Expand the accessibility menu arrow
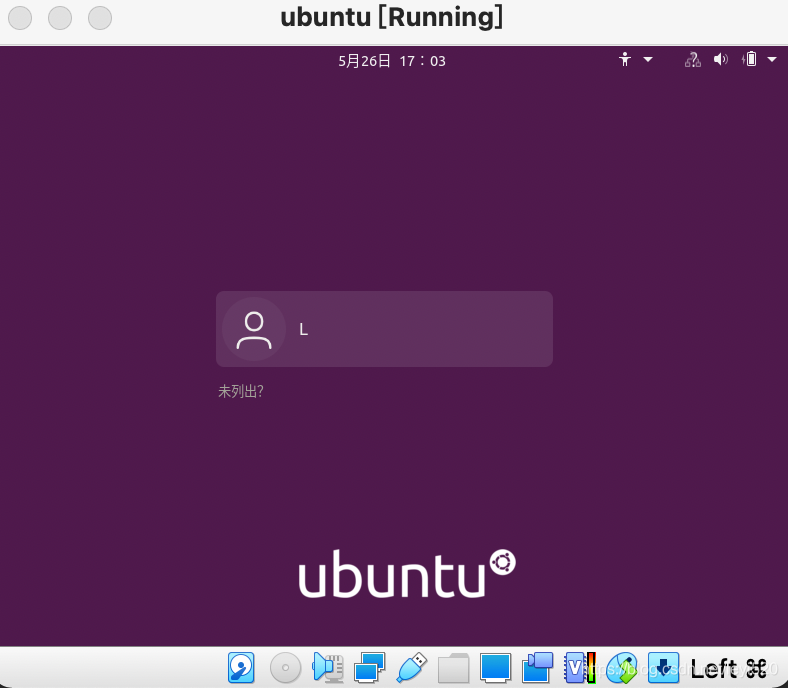Screen dimensions: 788x688 coord(648,60)
